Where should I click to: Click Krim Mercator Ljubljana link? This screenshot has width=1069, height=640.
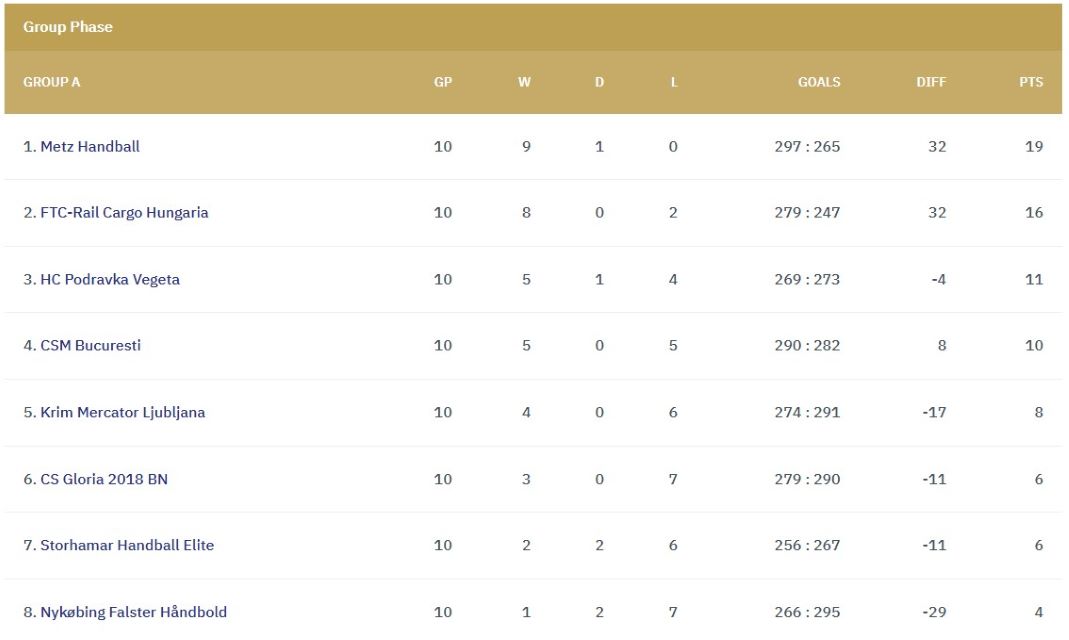(x=122, y=413)
